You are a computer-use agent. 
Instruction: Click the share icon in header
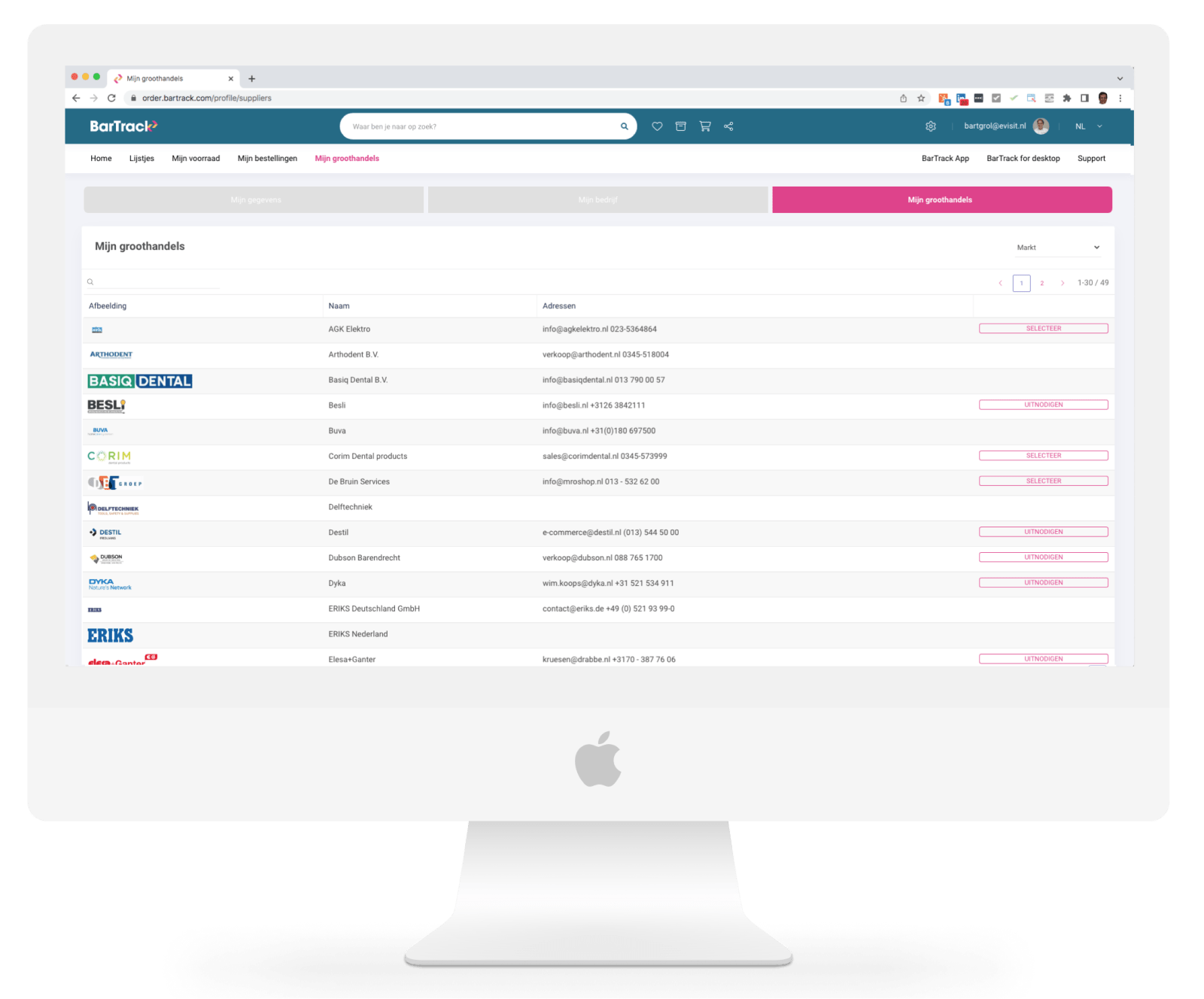[x=728, y=126]
